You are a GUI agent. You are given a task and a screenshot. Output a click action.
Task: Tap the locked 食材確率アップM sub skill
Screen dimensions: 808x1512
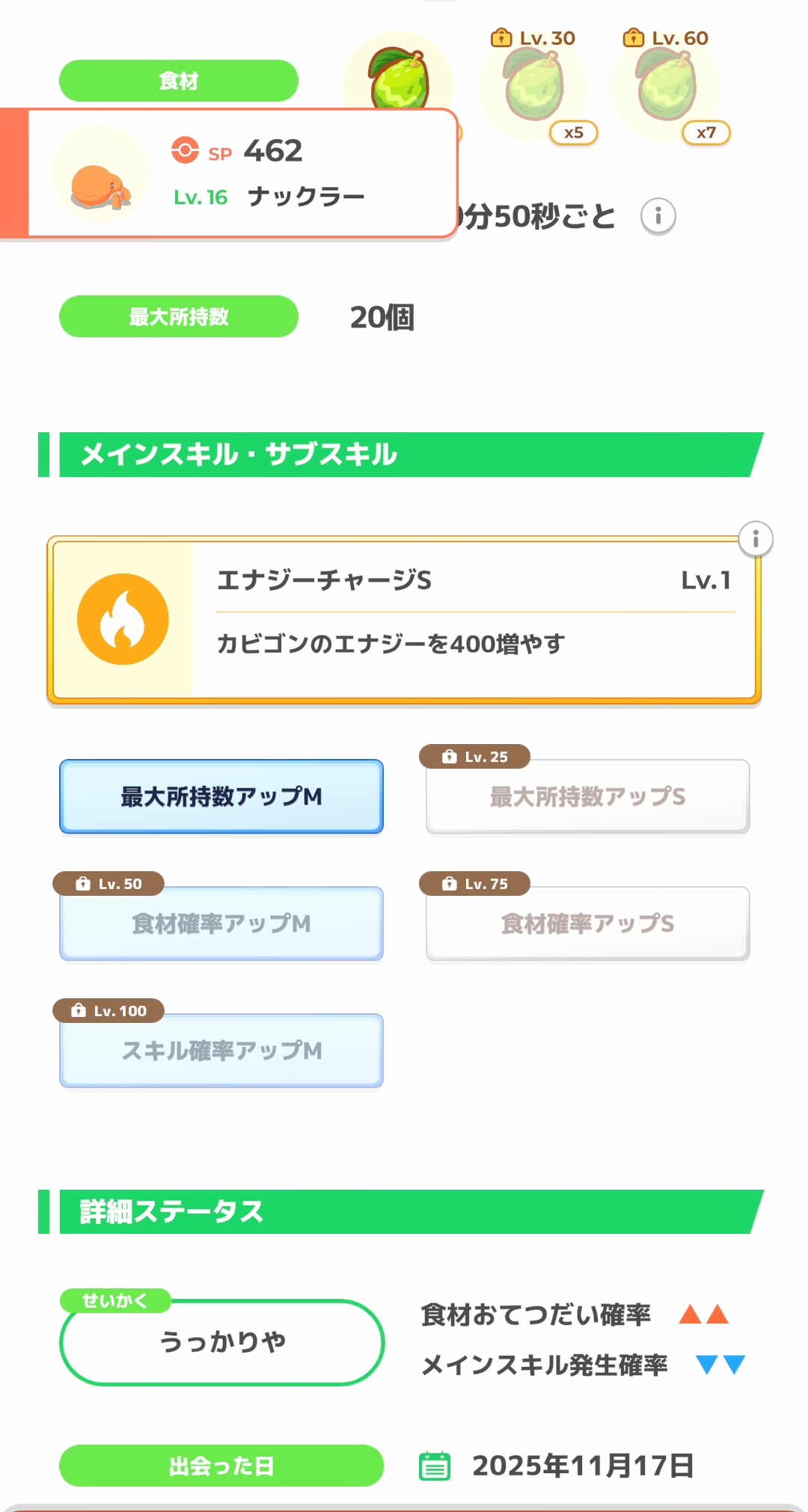tap(221, 924)
